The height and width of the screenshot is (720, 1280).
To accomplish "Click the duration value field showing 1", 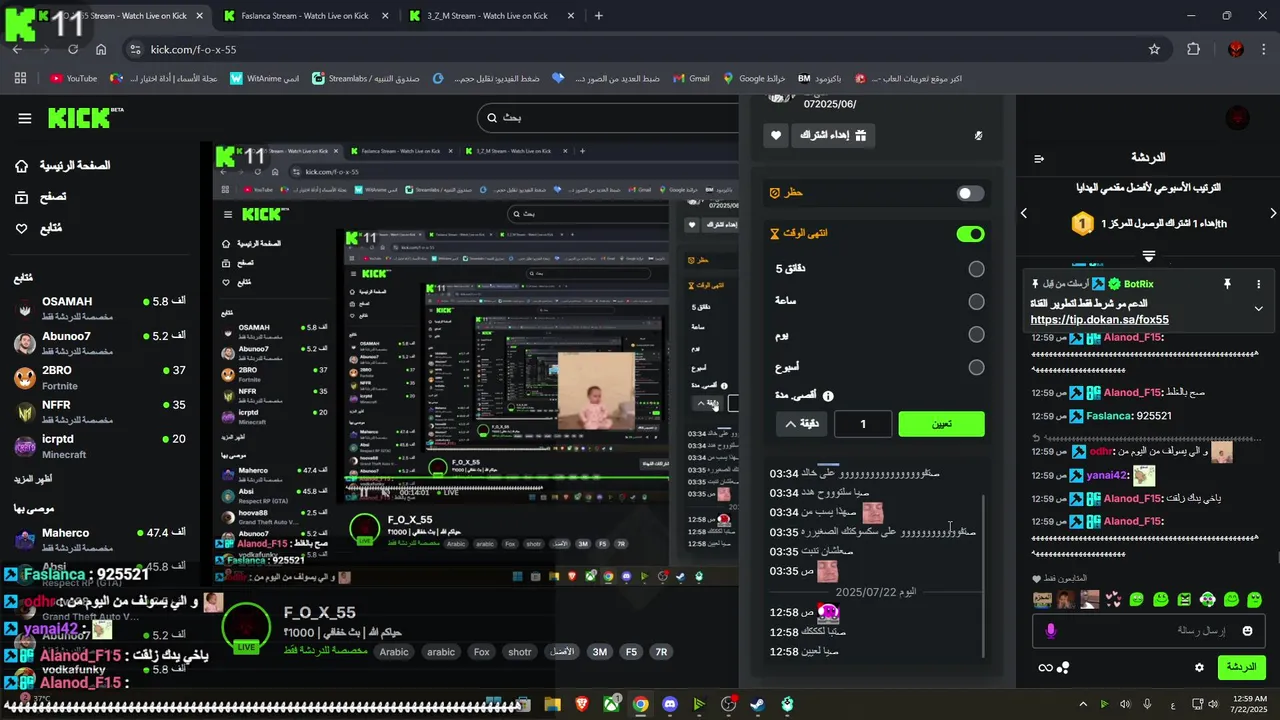I will (x=863, y=424).
